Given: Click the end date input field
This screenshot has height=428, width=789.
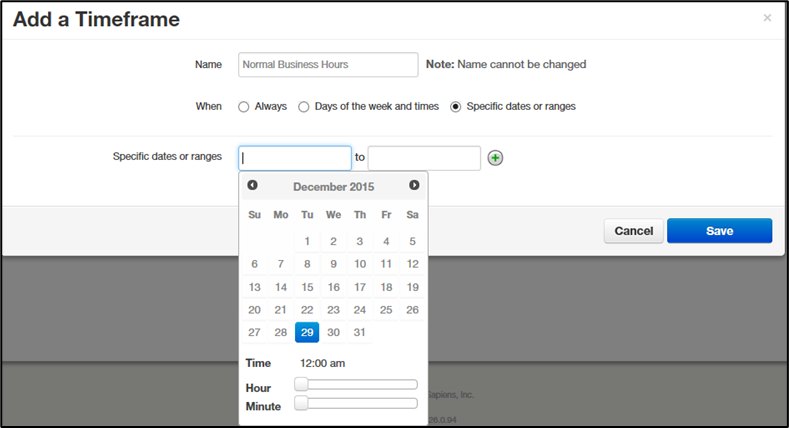Looking at the screenshot, I should [424, 158].
